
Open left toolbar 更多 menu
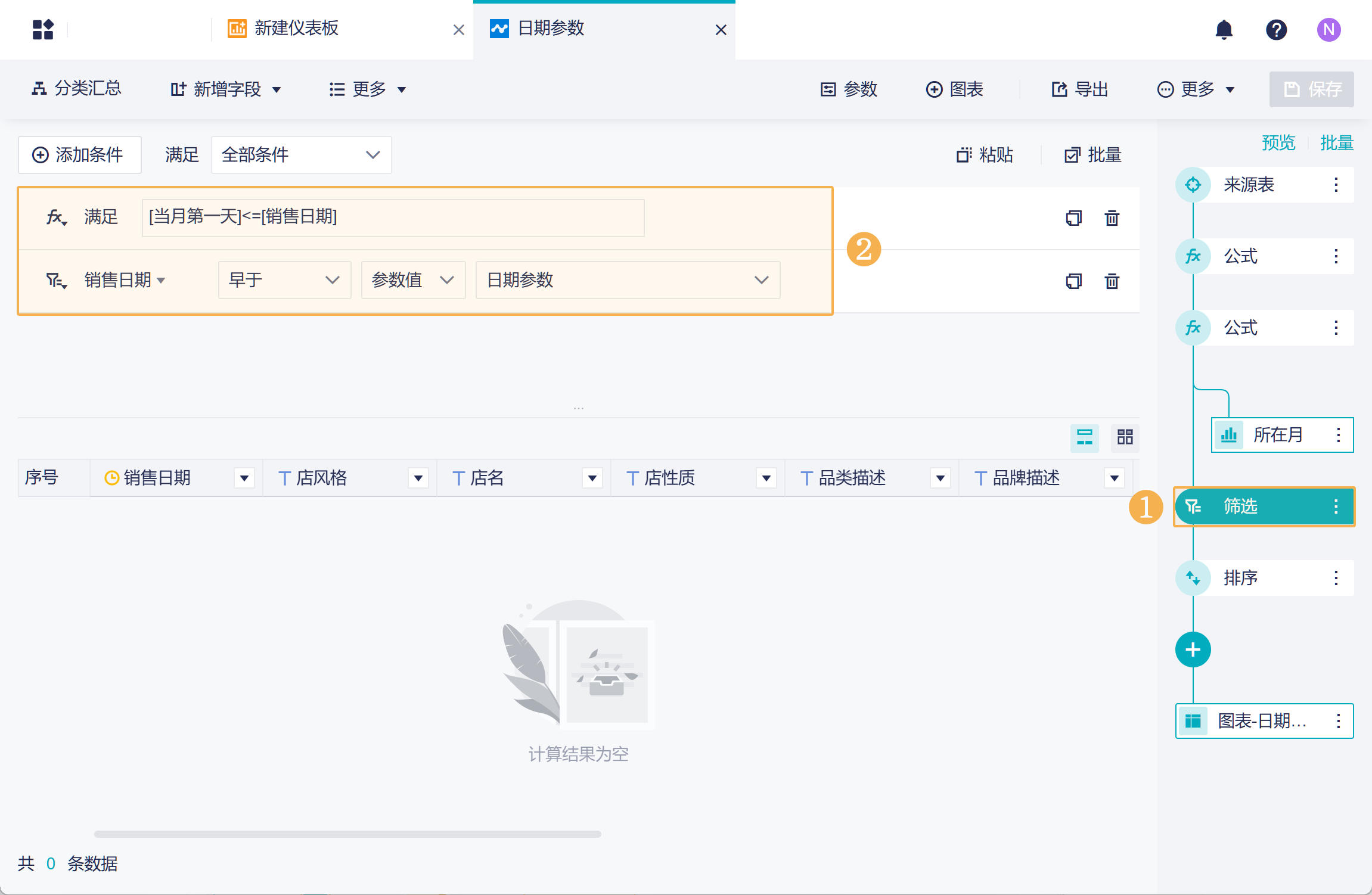pyautogui.click(x=368, y=89)
